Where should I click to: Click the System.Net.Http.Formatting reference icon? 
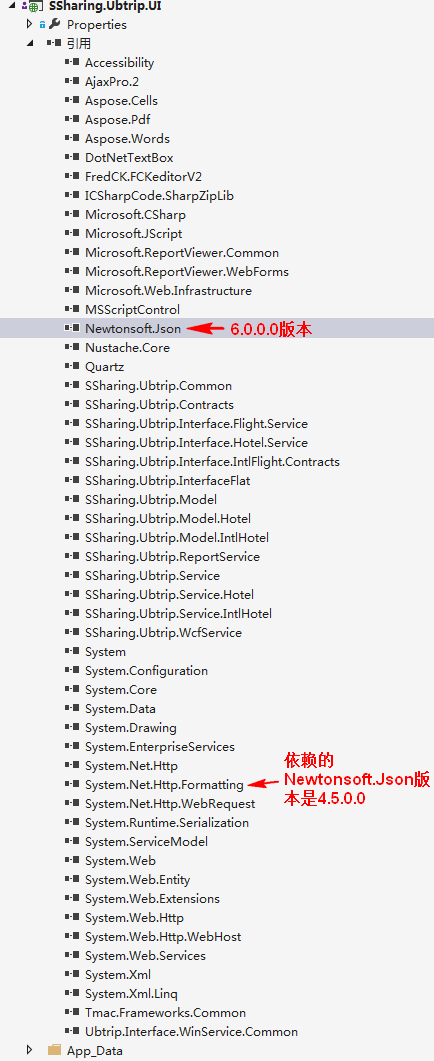[72, 785]
